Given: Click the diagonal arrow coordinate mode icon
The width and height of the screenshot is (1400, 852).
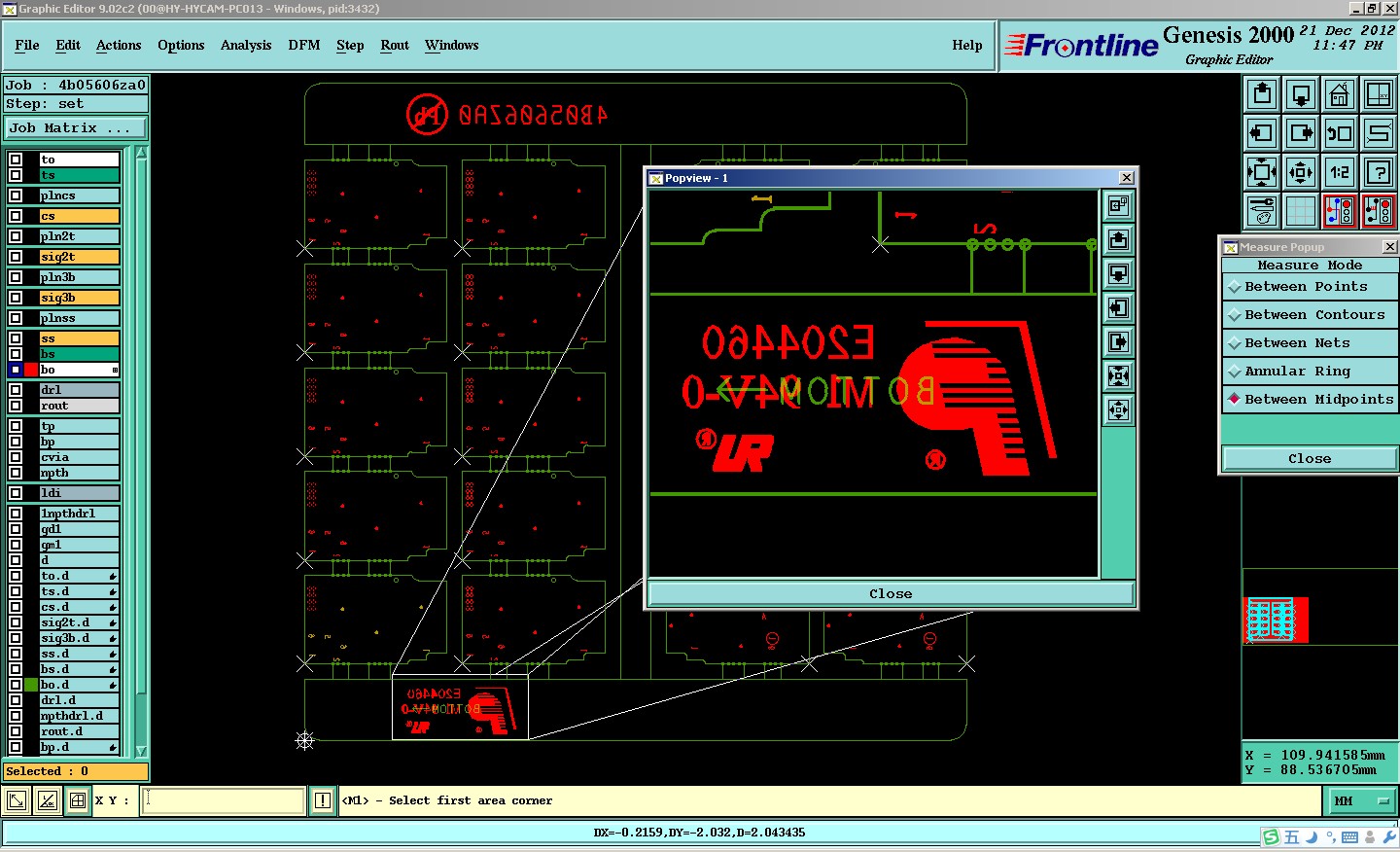Looking at the screenshot, I should click(x=17, y=800).
